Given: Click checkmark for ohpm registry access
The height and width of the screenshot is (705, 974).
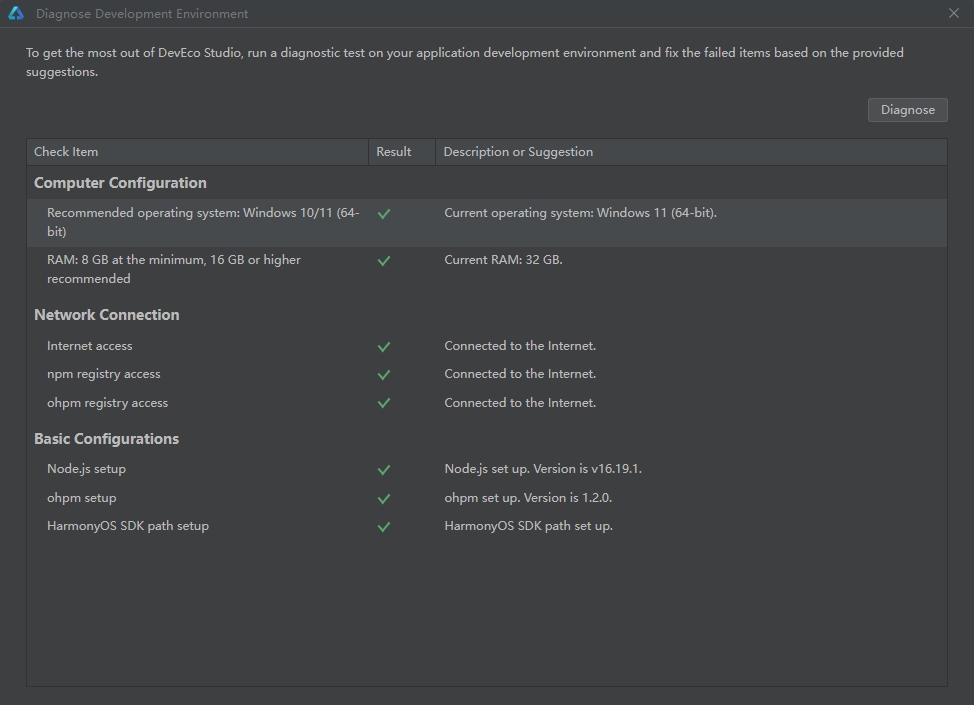Looking at the screenshot, I should tap(384, 403).
